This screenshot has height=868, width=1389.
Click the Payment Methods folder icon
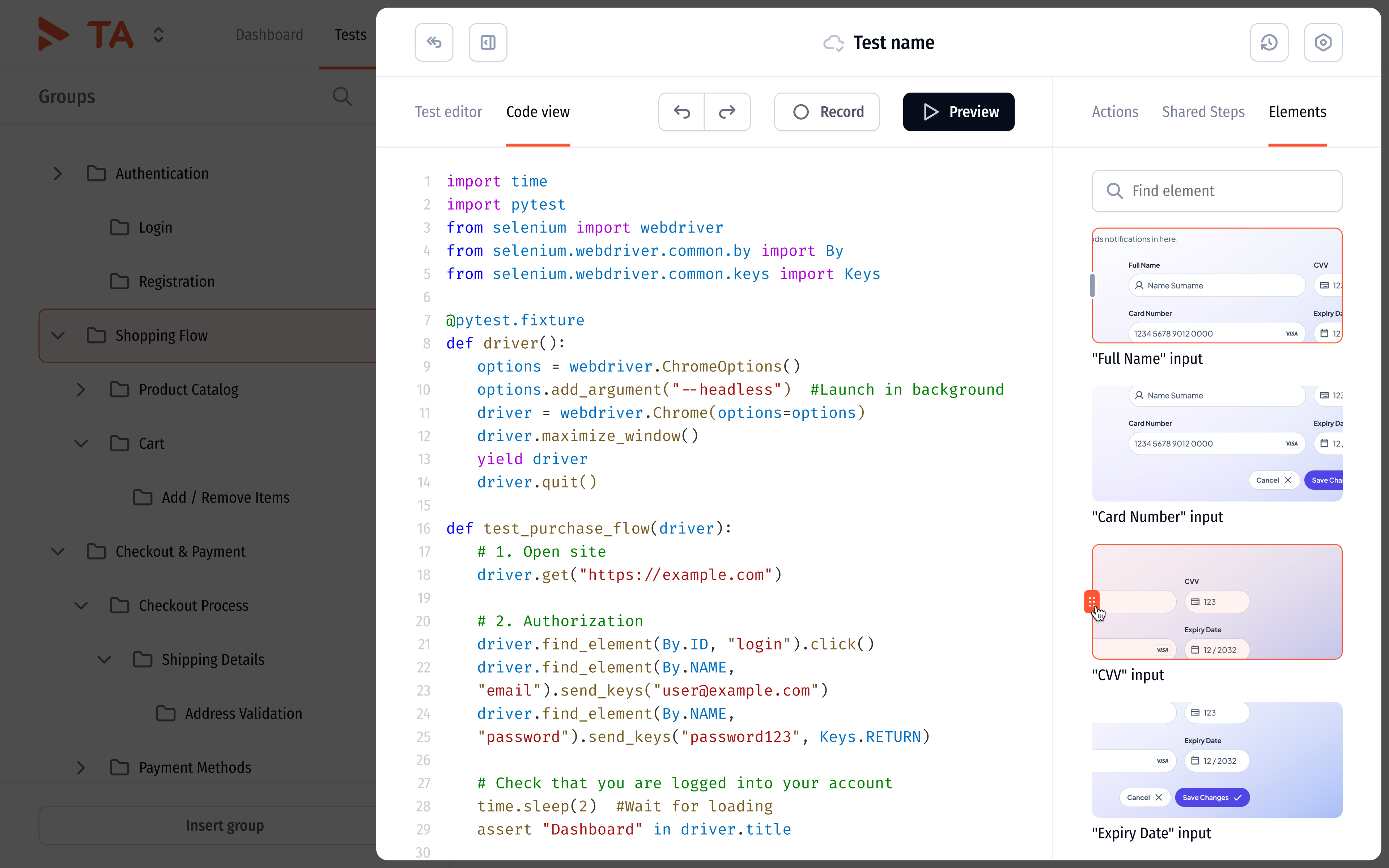pos(119,767)
